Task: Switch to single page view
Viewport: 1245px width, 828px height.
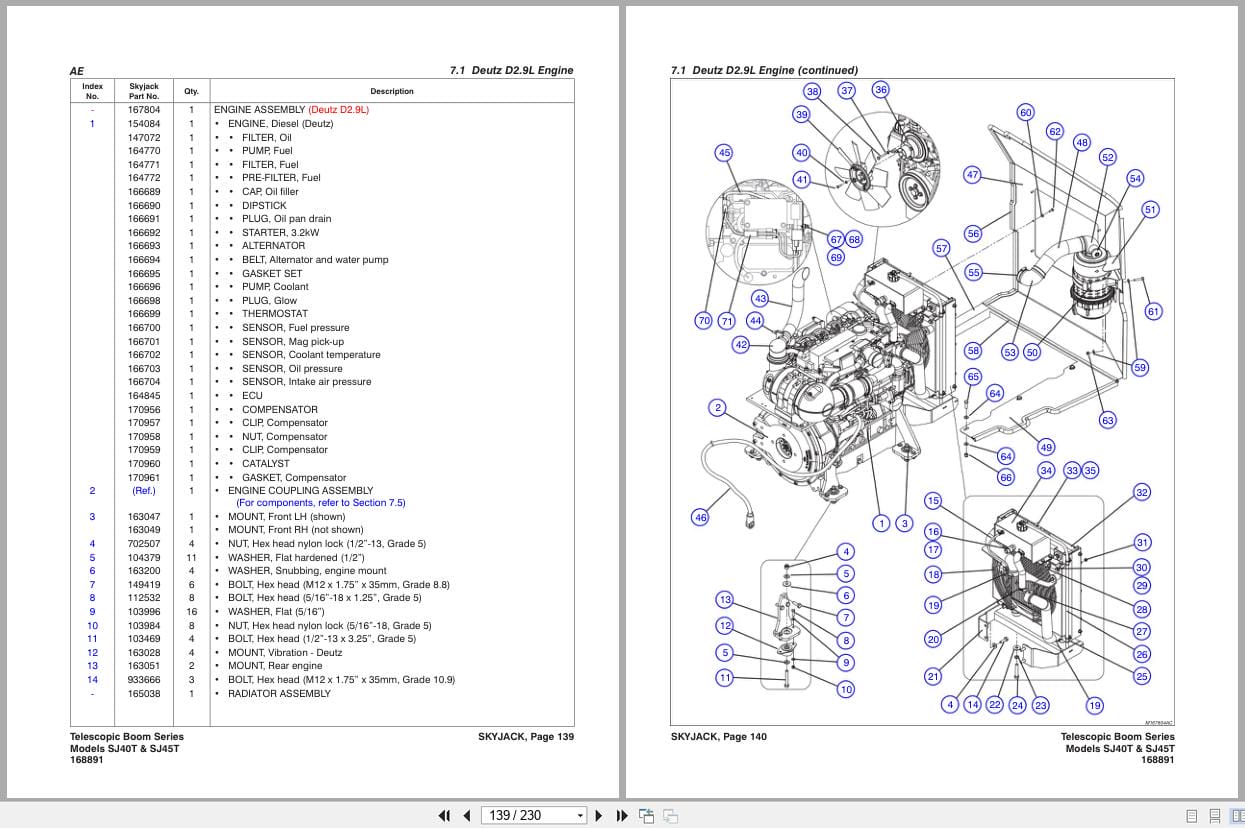Action: point(1191,816)
